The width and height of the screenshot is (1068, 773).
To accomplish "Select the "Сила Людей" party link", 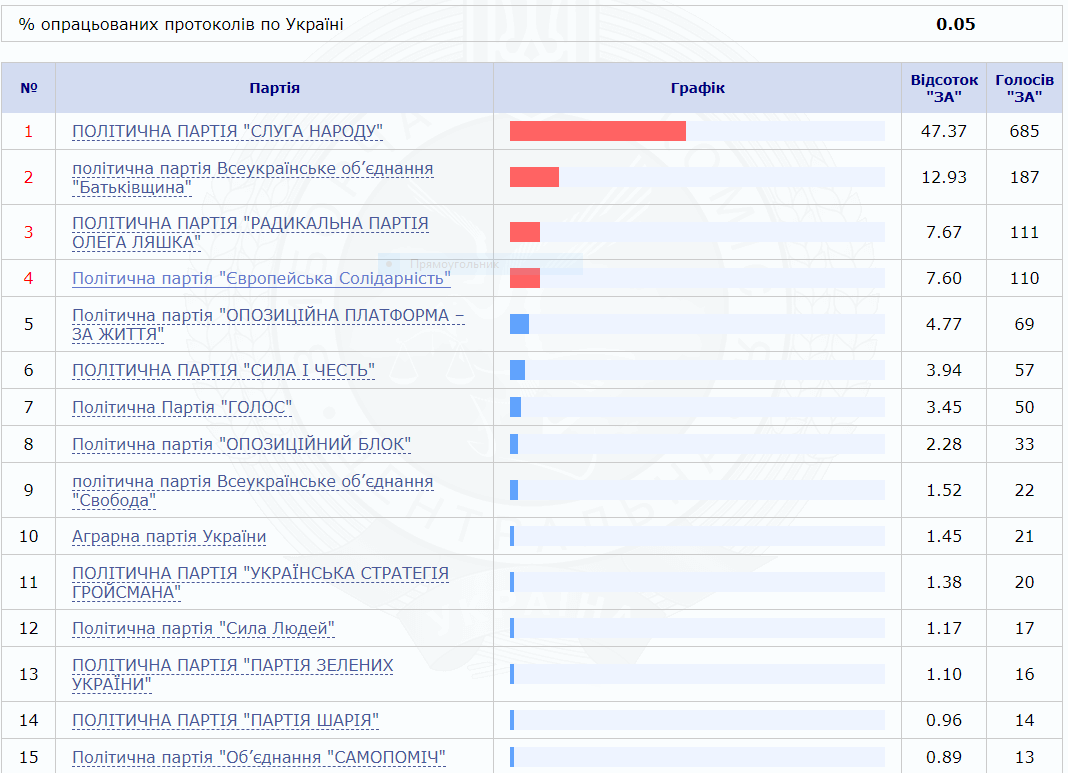I will tap(203, 628).
